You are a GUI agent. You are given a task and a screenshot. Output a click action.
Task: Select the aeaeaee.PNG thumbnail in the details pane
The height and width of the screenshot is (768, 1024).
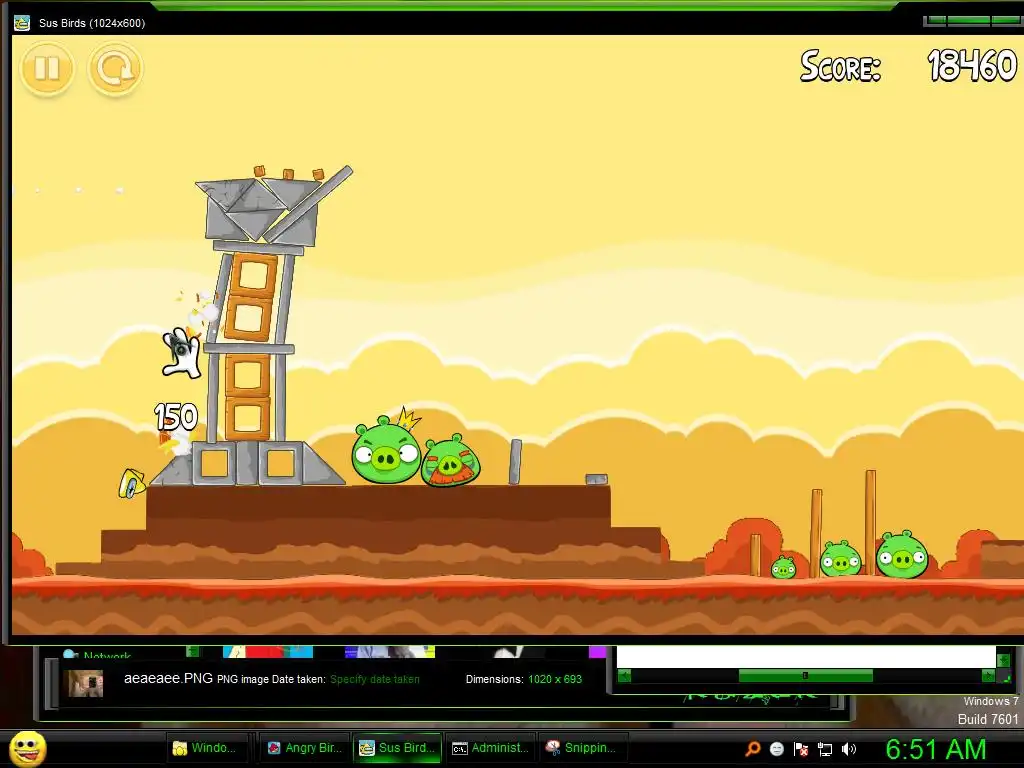86,683
